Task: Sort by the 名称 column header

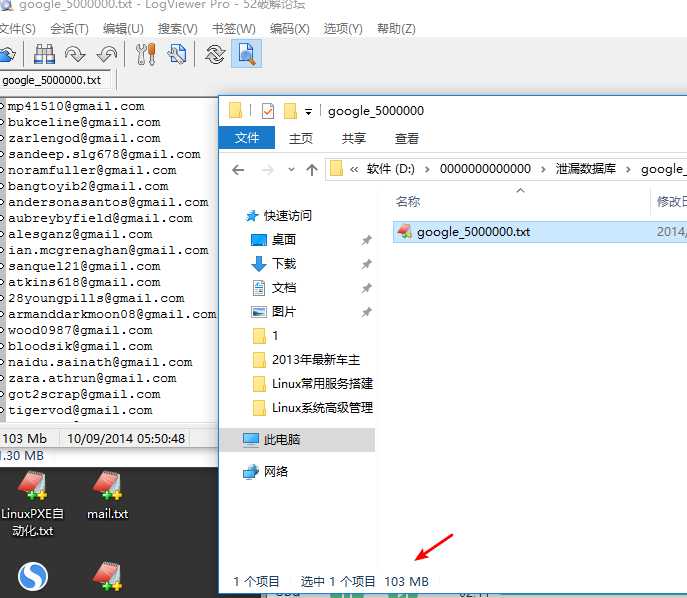Action: (x=407, y=202)
